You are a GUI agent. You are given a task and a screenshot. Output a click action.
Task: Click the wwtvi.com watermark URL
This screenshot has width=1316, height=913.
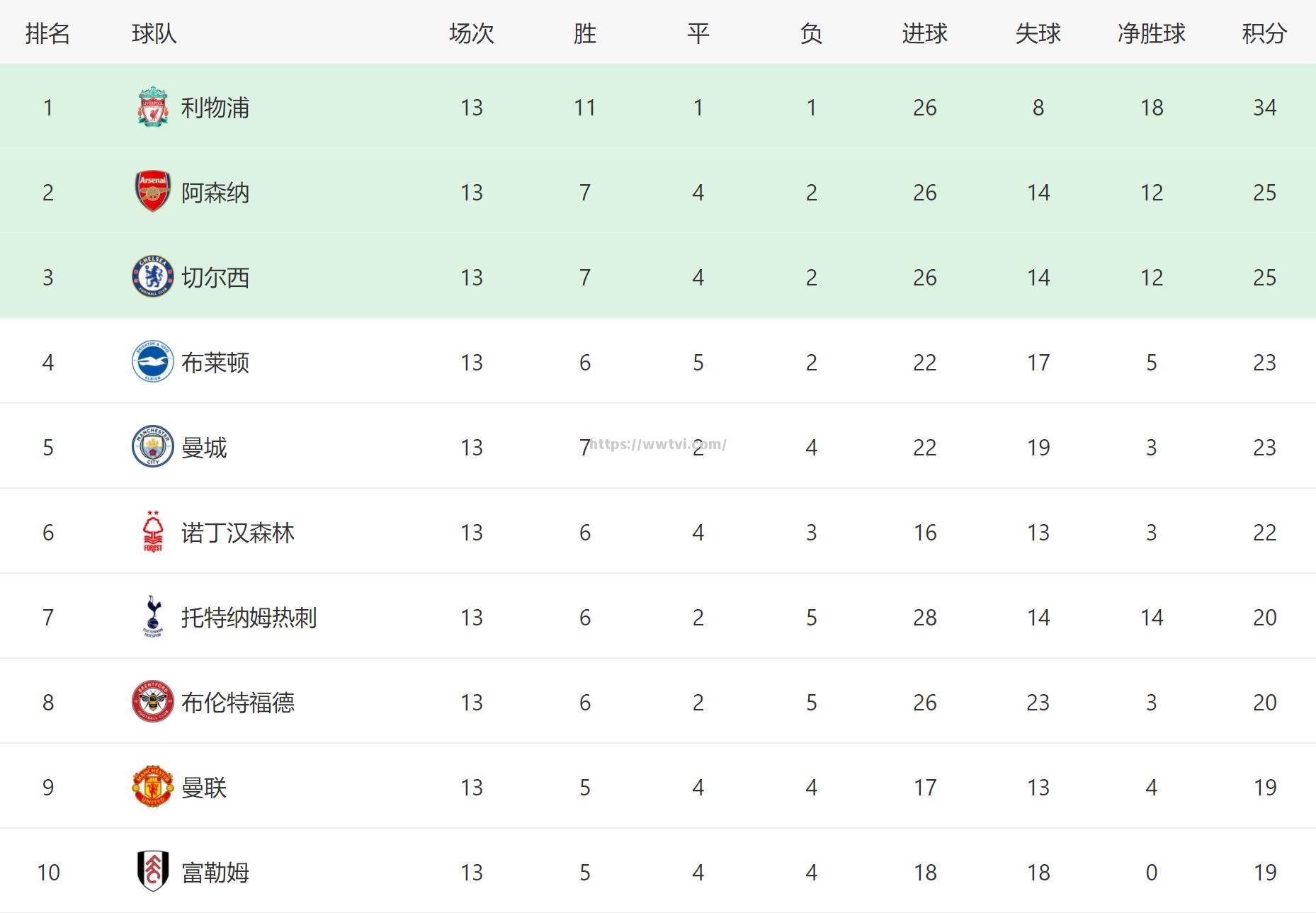pyautogui.click(x=658, y=444)
